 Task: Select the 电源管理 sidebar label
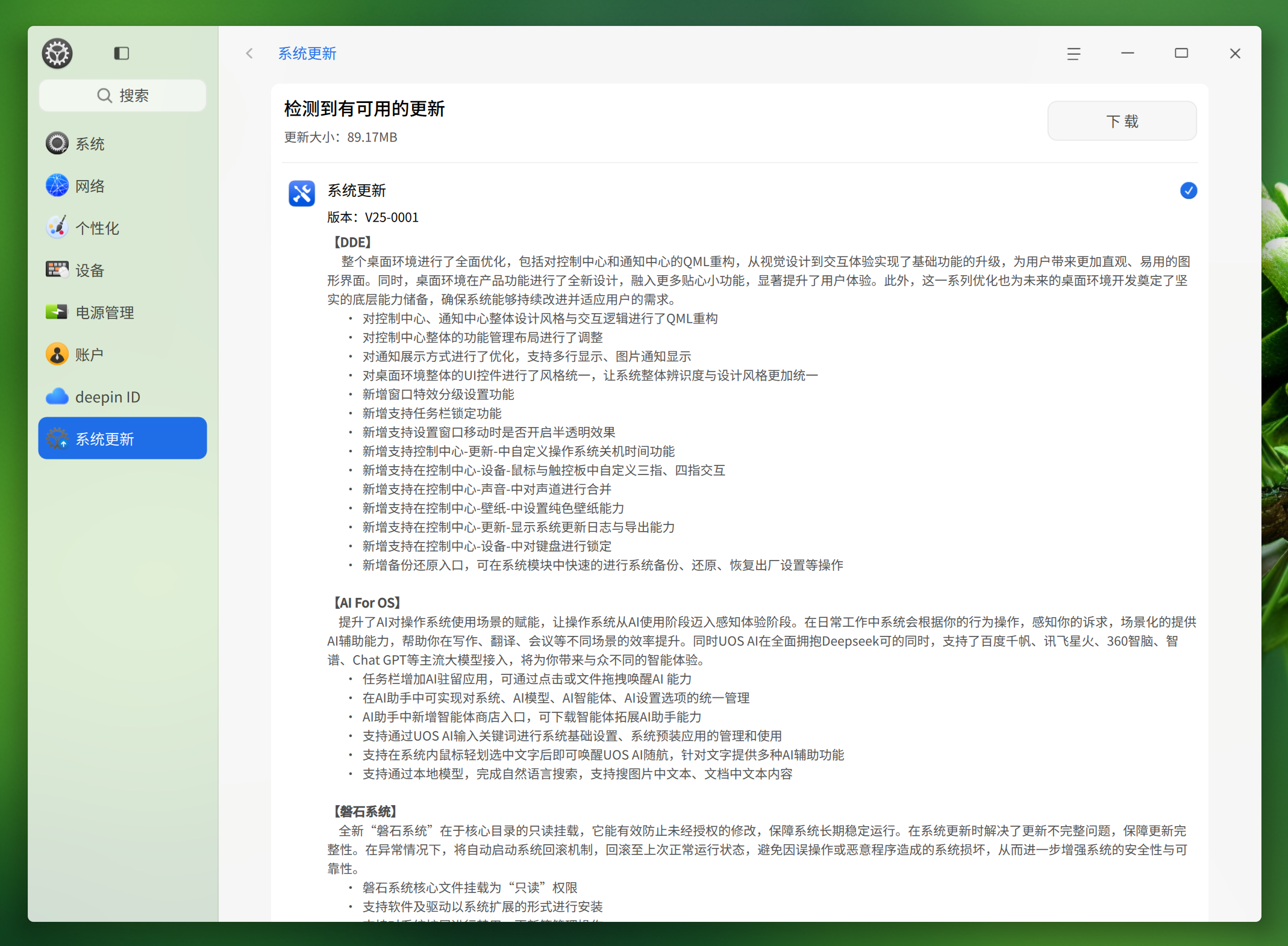click(x=105, y=313)
